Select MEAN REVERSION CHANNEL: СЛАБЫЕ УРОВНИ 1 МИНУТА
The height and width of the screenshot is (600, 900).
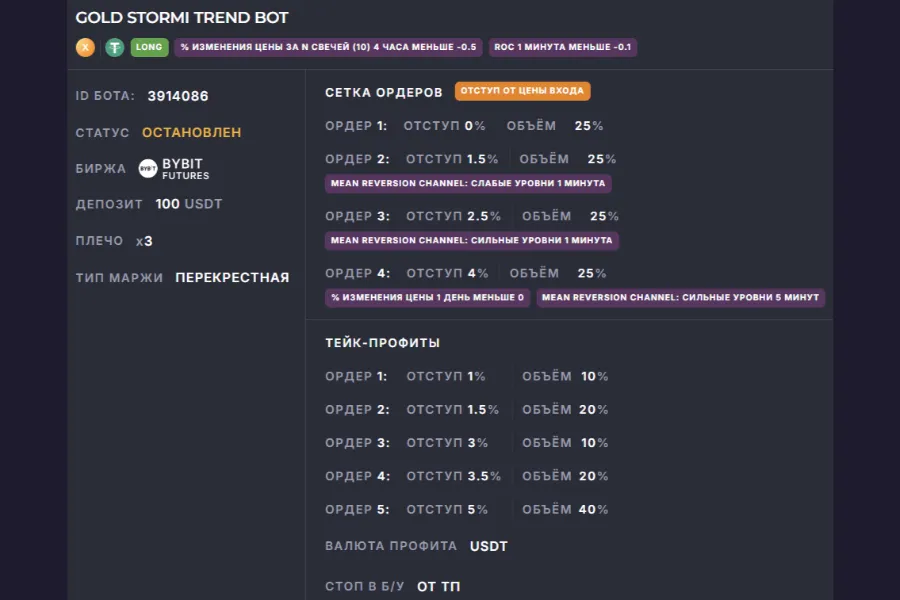click(467, 183)
